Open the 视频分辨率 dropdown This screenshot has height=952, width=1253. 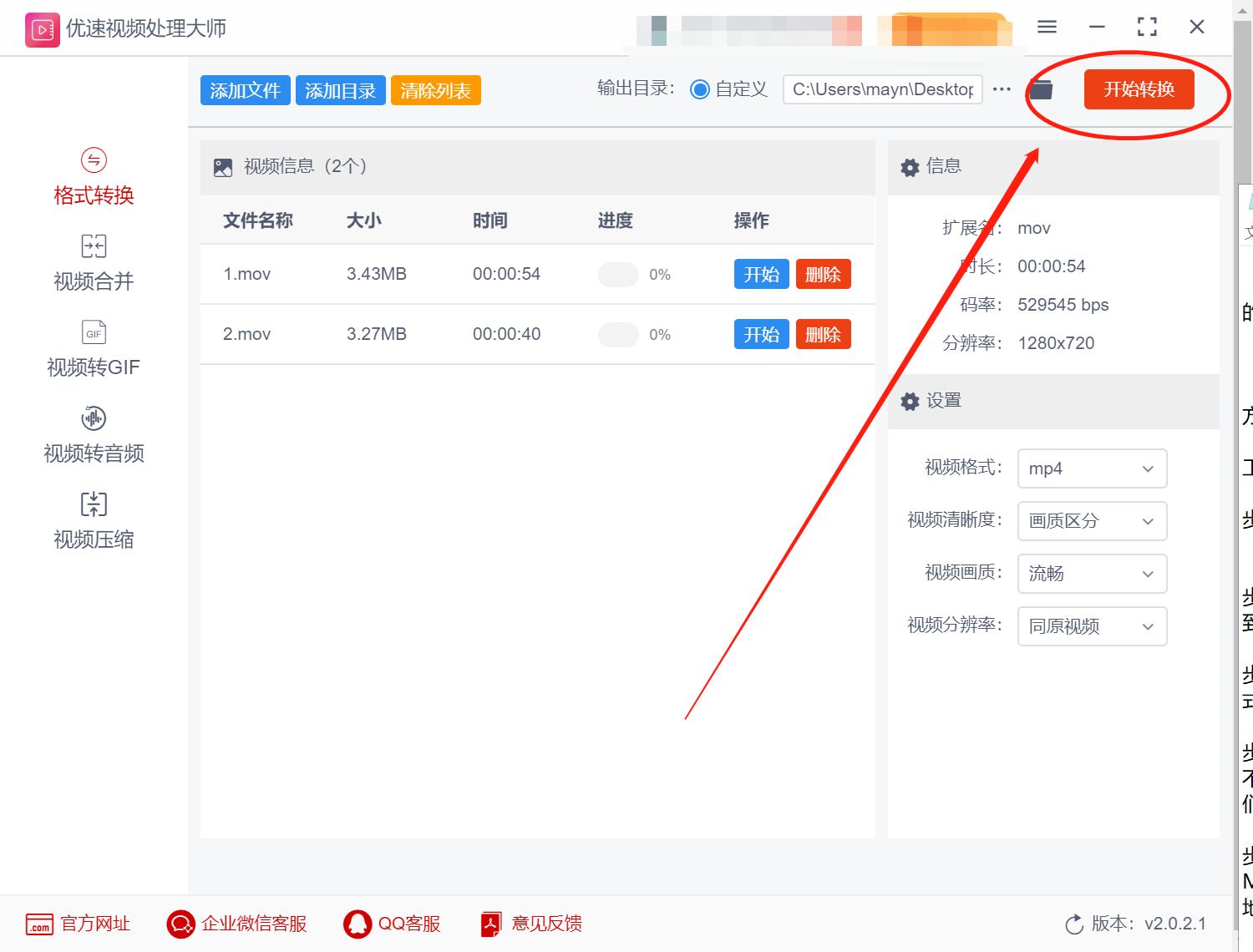pyautogui.click(x=1092, y=626)
